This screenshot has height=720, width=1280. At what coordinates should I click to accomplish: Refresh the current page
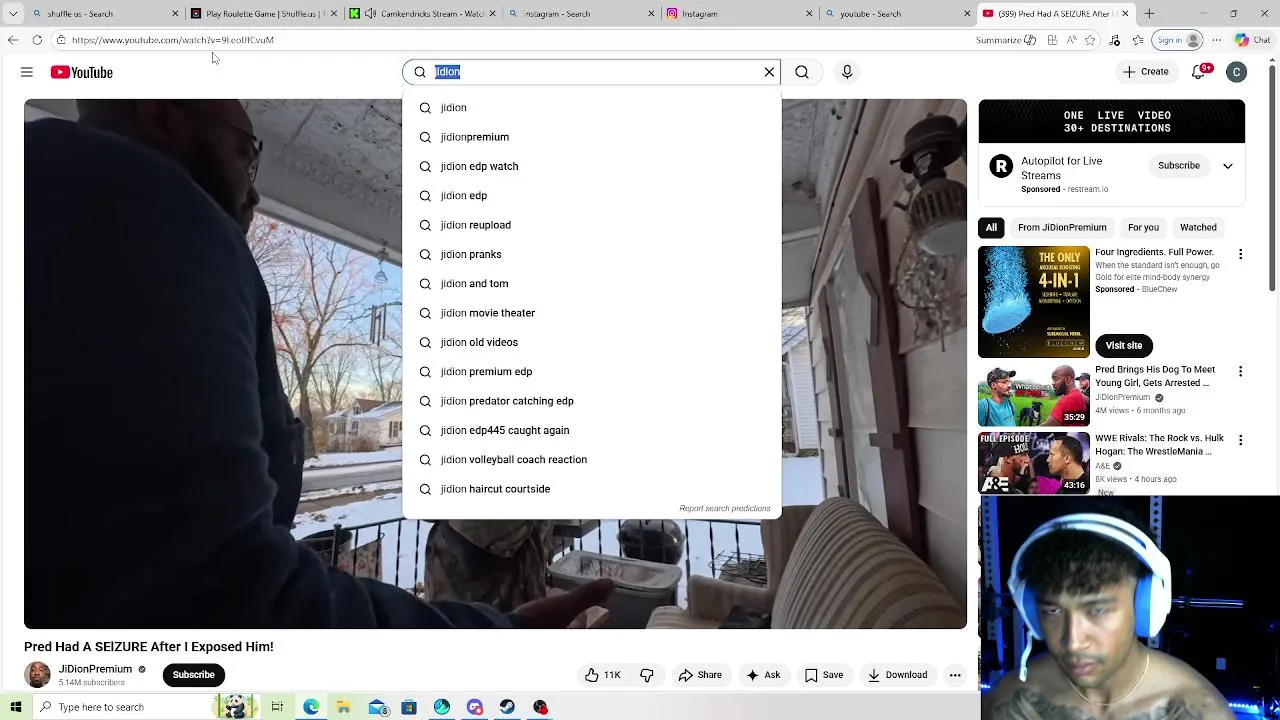coord(37,40)
